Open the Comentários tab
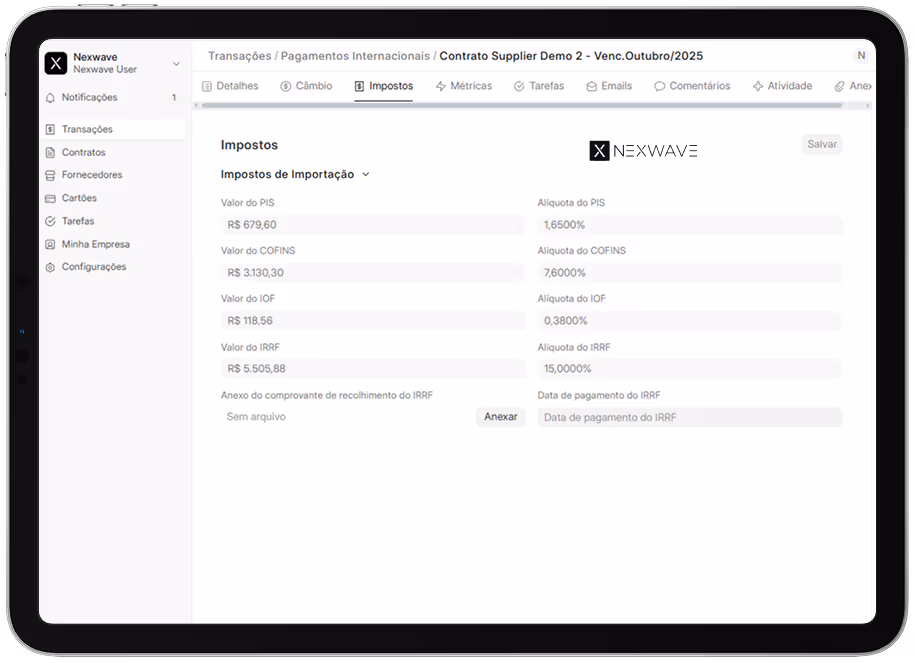The width and height of the screenshot is (915, 663). (692, 86)
